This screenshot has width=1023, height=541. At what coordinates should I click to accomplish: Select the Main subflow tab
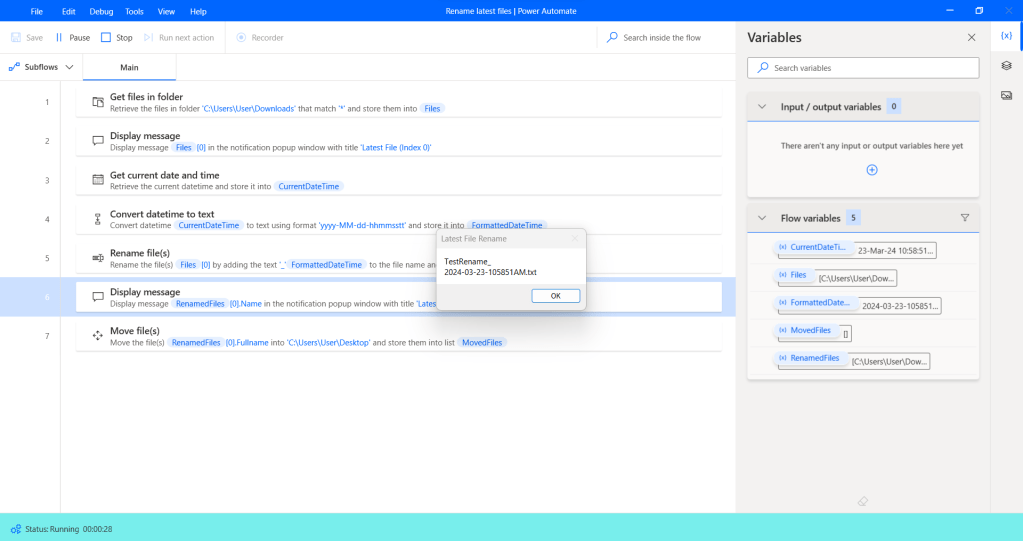pos(129,67)
